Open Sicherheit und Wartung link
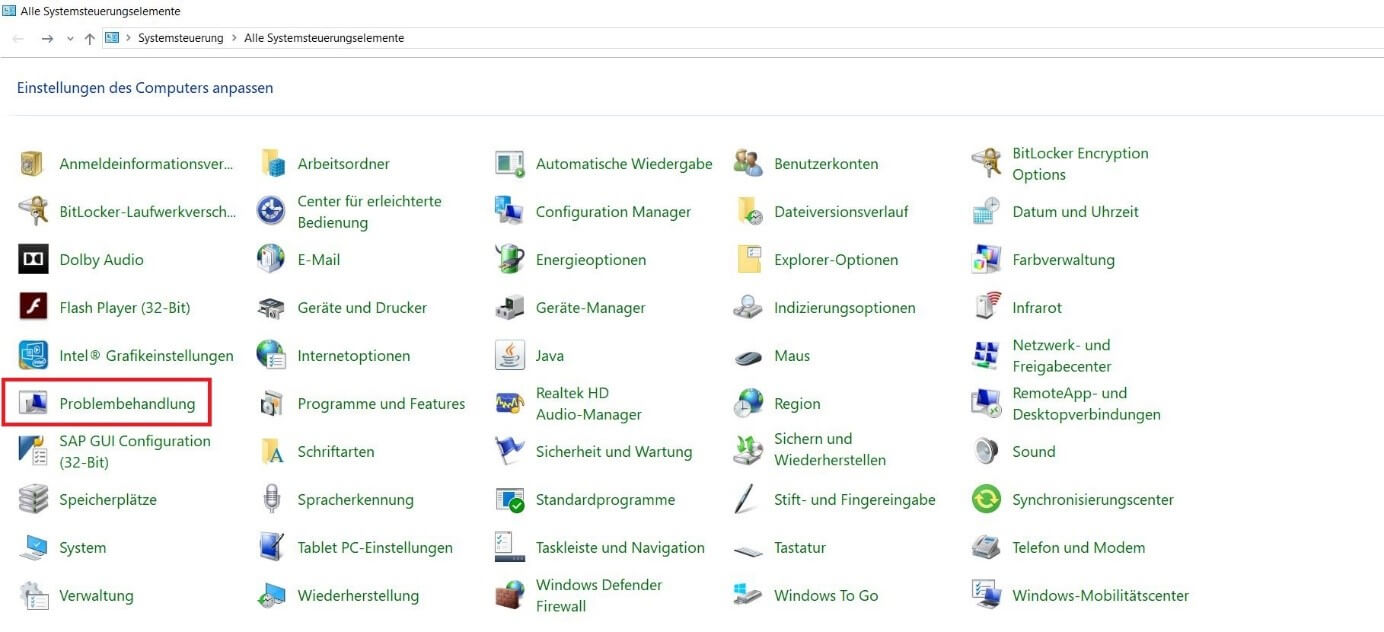 point(614,451)
